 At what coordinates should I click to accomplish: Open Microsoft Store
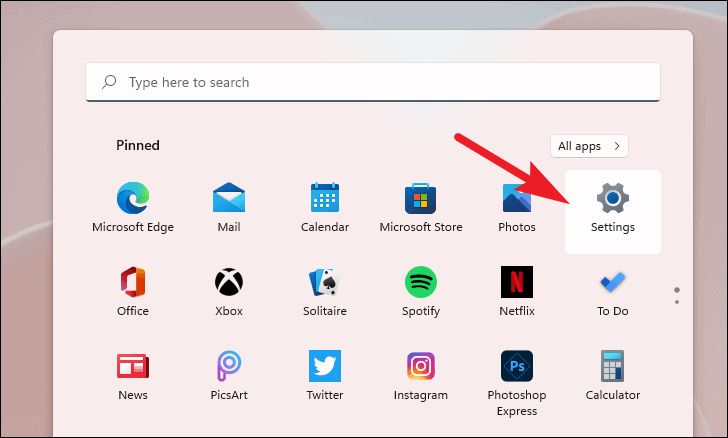click(421, 208)
